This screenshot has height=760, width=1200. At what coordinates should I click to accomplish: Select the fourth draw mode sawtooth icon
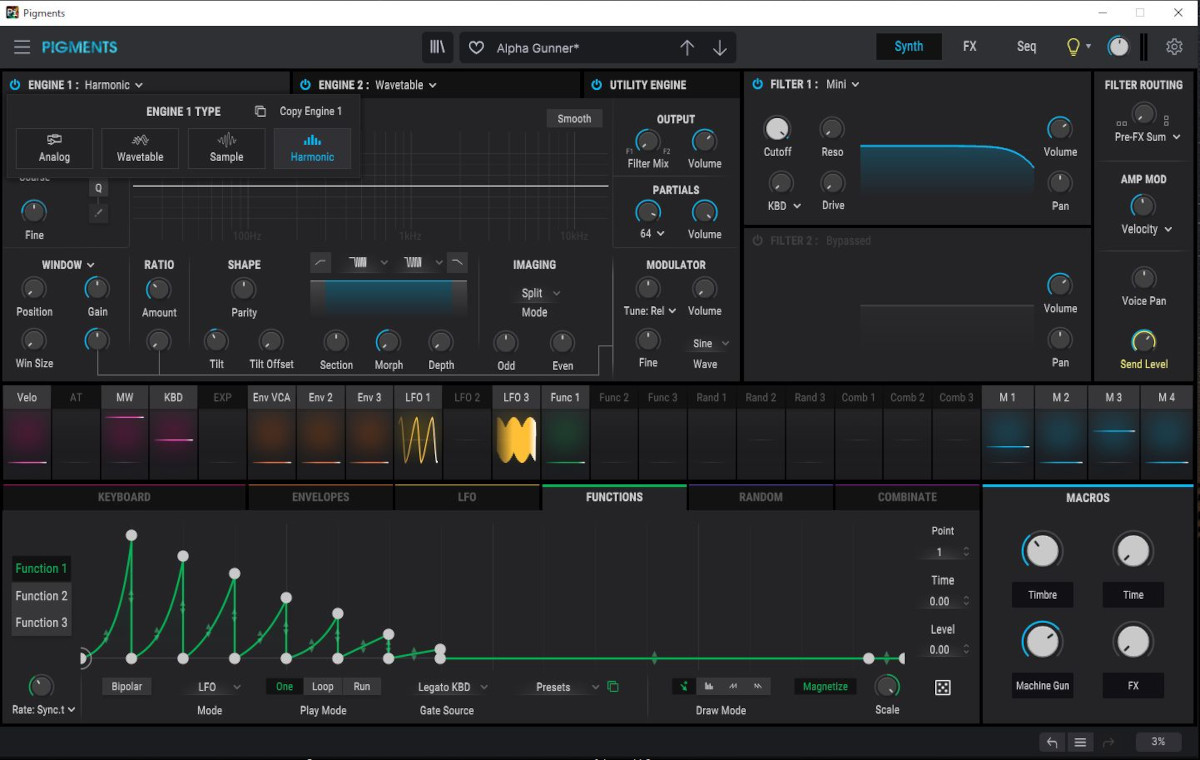(x=758, y=686)
